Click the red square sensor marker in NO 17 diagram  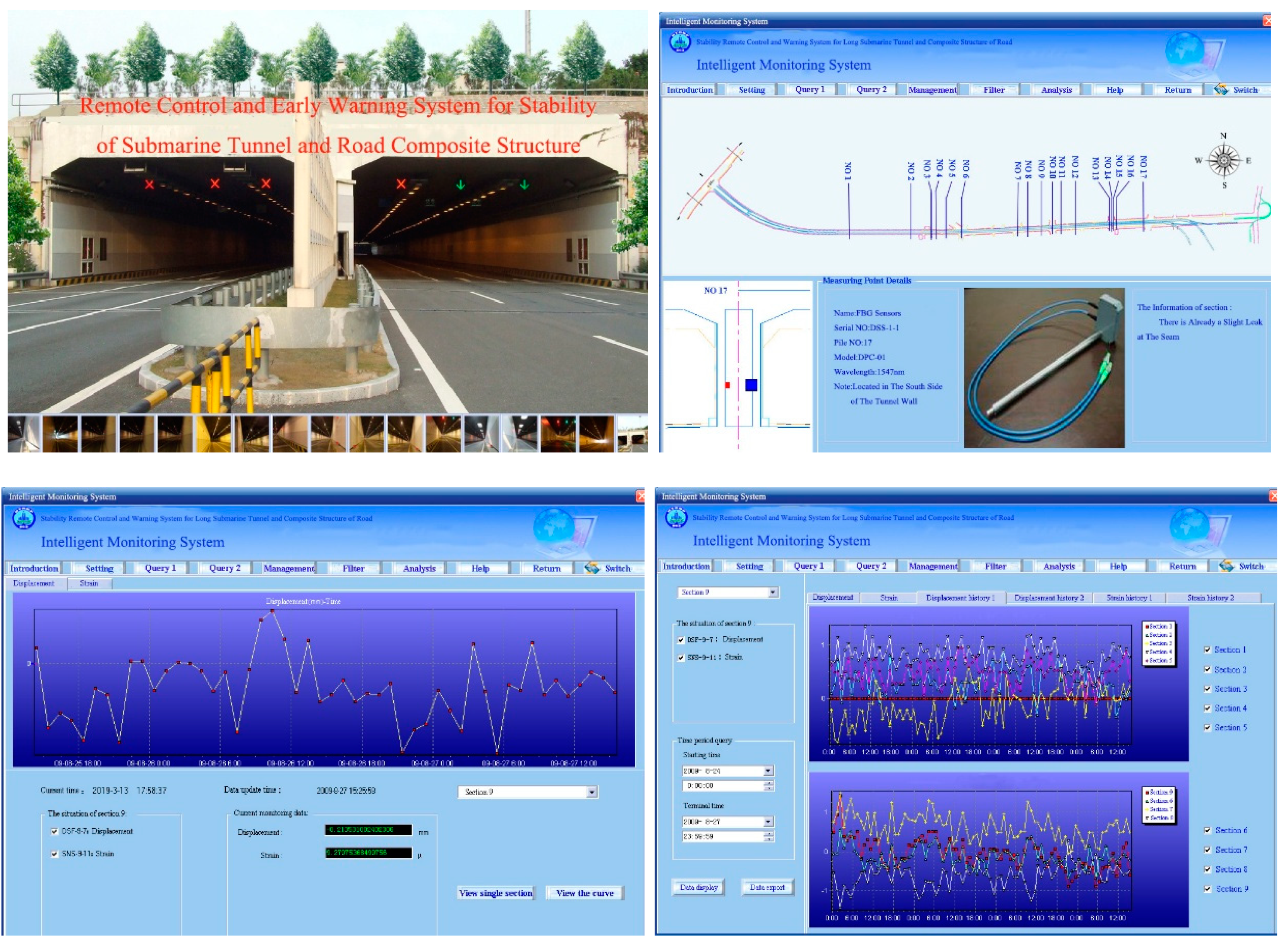click(727, 385)
